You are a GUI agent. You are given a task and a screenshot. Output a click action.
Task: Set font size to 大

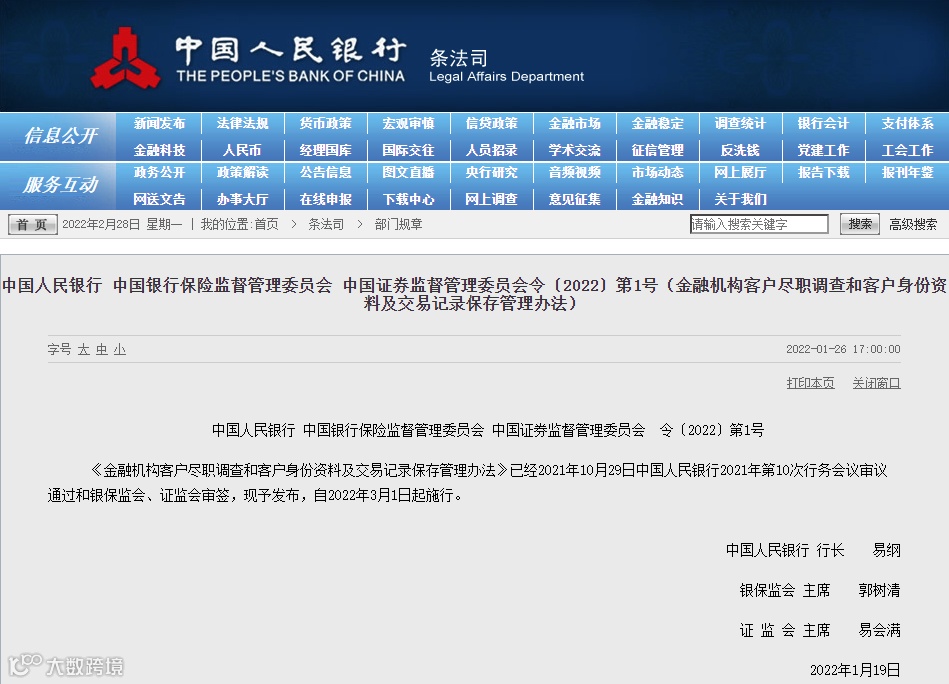[84, 350]
